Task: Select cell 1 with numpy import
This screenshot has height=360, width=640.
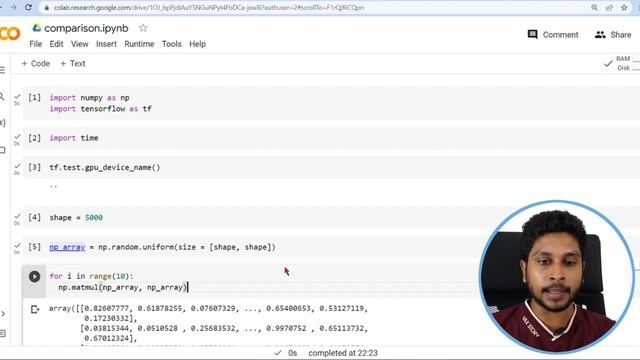Action: 331,103
